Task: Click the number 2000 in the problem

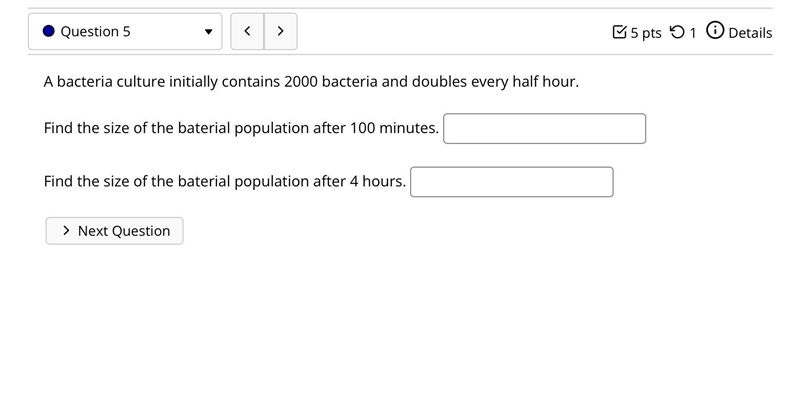Action: click(x=301, y=82)
